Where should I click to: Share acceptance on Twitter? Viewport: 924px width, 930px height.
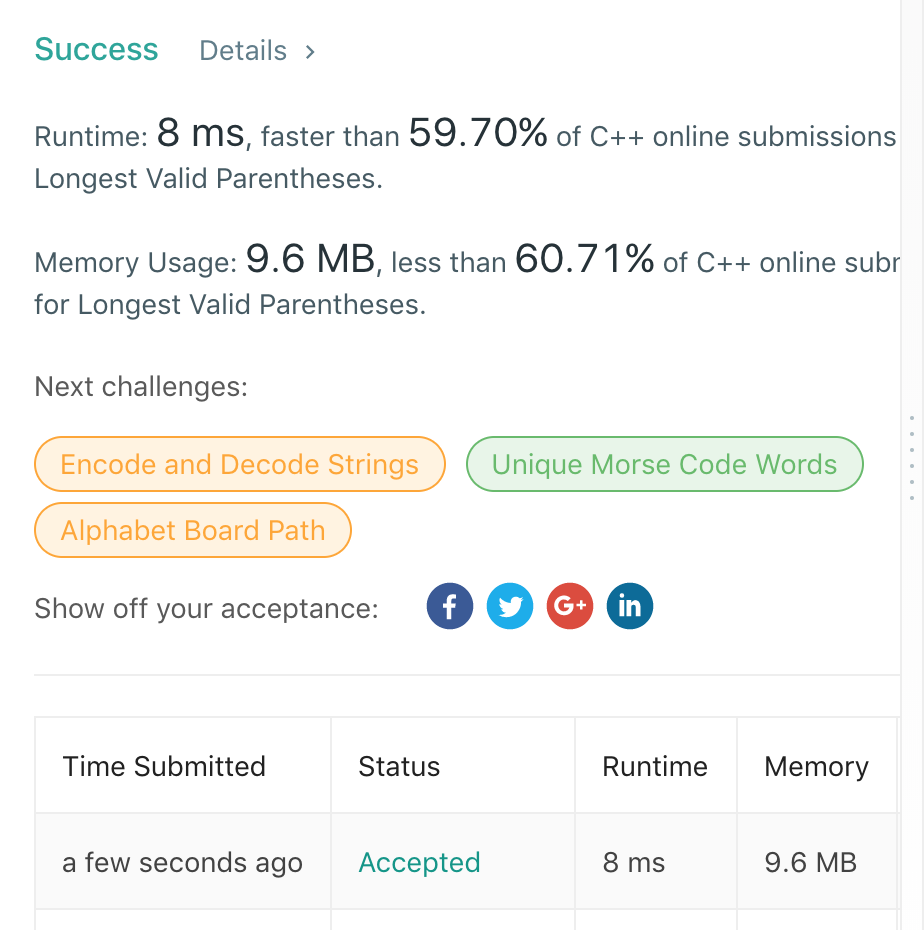coord(510,607)
